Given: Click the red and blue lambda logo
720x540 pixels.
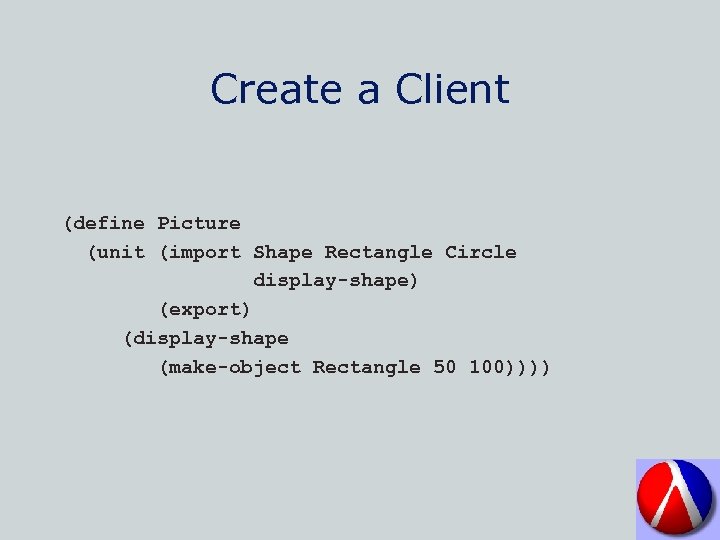Looking at the screenshot, I should point(677,499).
